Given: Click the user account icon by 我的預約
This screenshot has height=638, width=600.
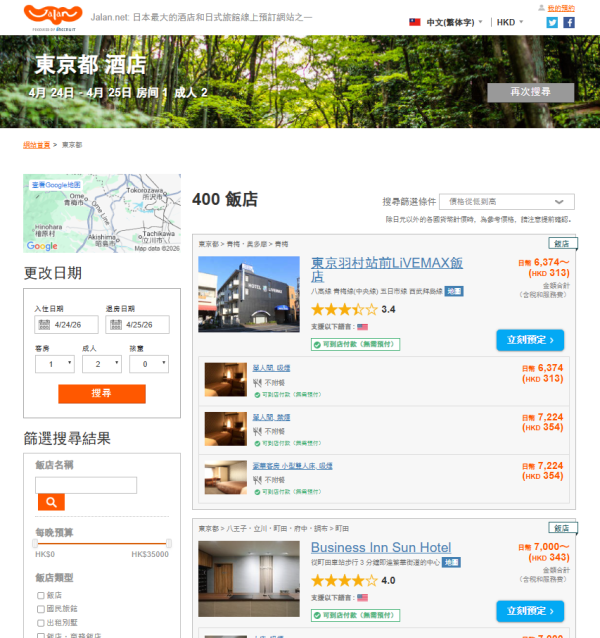Looking at the screenshot, I should point(541,8).
